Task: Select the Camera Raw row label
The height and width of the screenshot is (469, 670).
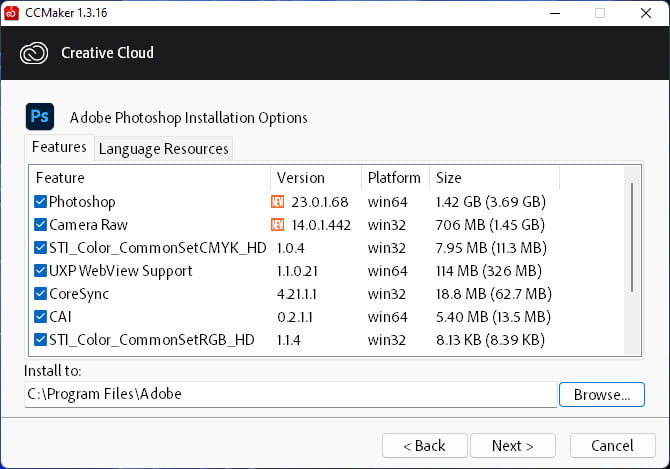Action: [x=88, y=225]
